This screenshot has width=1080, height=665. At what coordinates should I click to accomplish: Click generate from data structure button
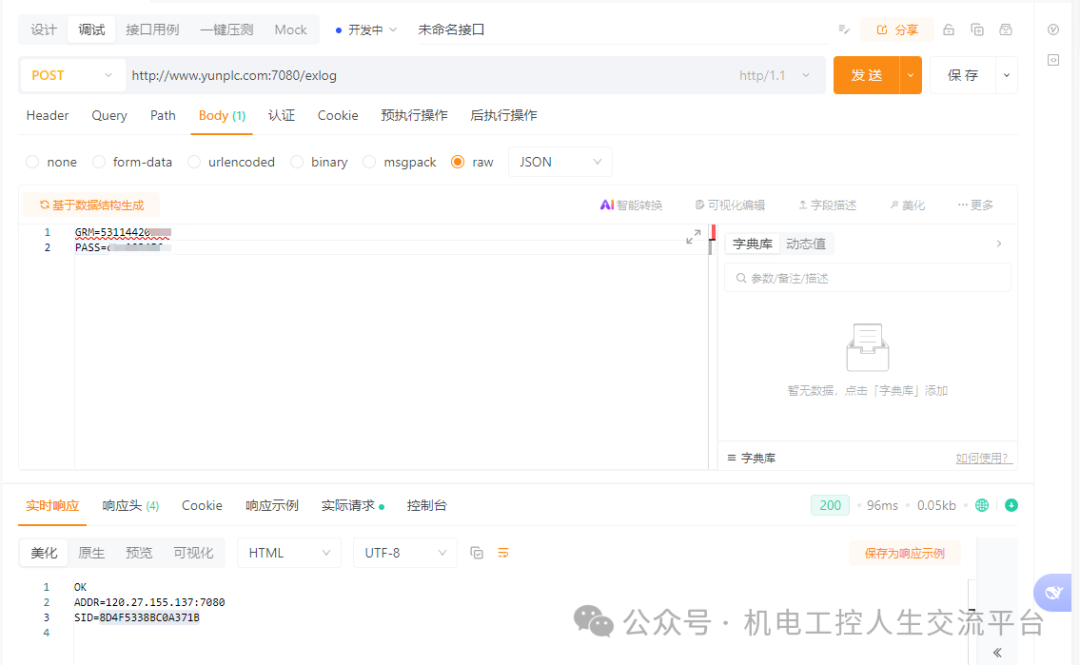92,205
